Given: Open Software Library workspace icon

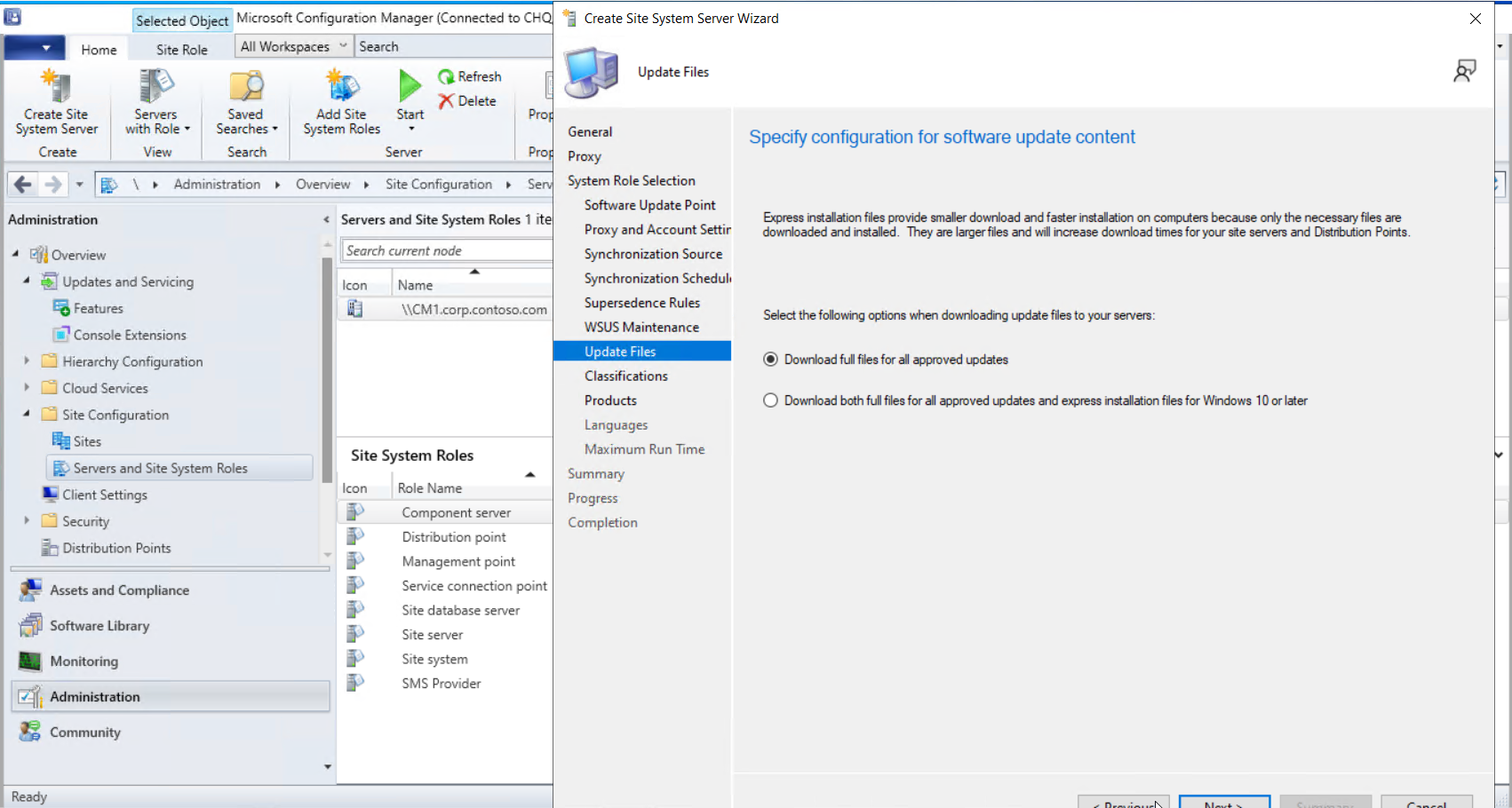Looking at the screenshot, I should pos(31,626).
